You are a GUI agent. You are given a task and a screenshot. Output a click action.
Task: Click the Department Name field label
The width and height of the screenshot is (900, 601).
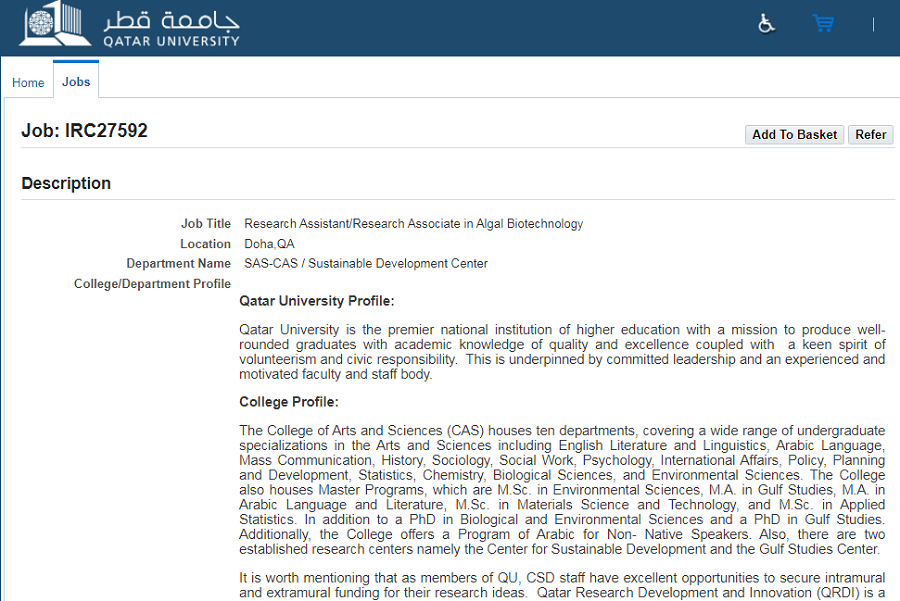[178, 264]
